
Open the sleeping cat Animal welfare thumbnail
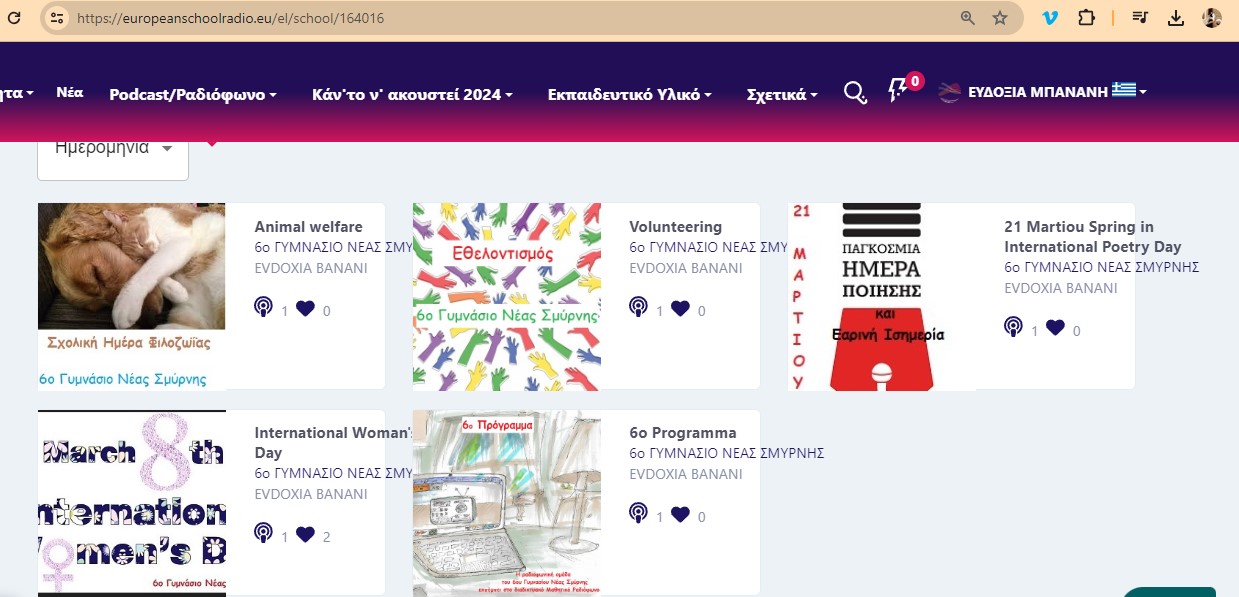point(131,296)
